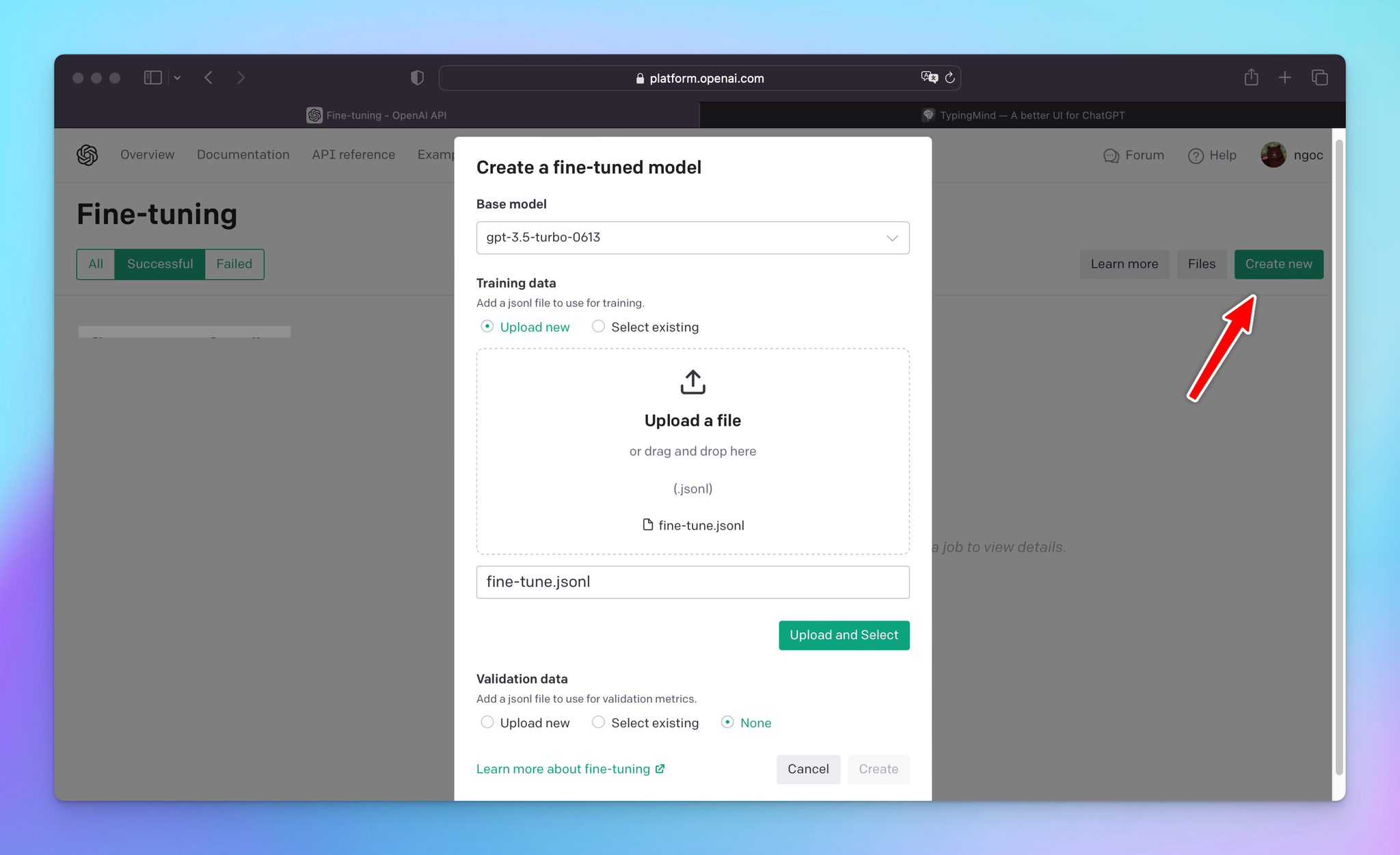The width and height of the screenshot is (1400, 855).
Task: Choose Select existing for validation data
Action: click(x=645, y=722)
